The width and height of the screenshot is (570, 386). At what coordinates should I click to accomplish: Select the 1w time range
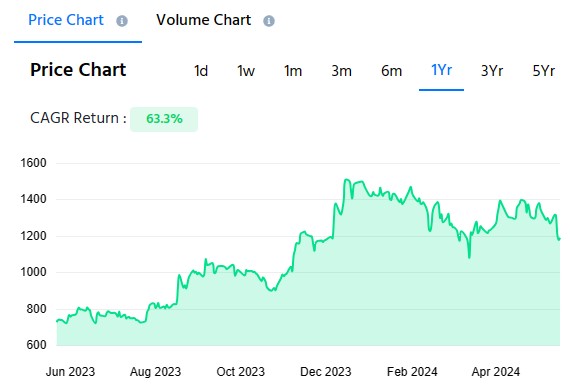[x=246, y=71]
